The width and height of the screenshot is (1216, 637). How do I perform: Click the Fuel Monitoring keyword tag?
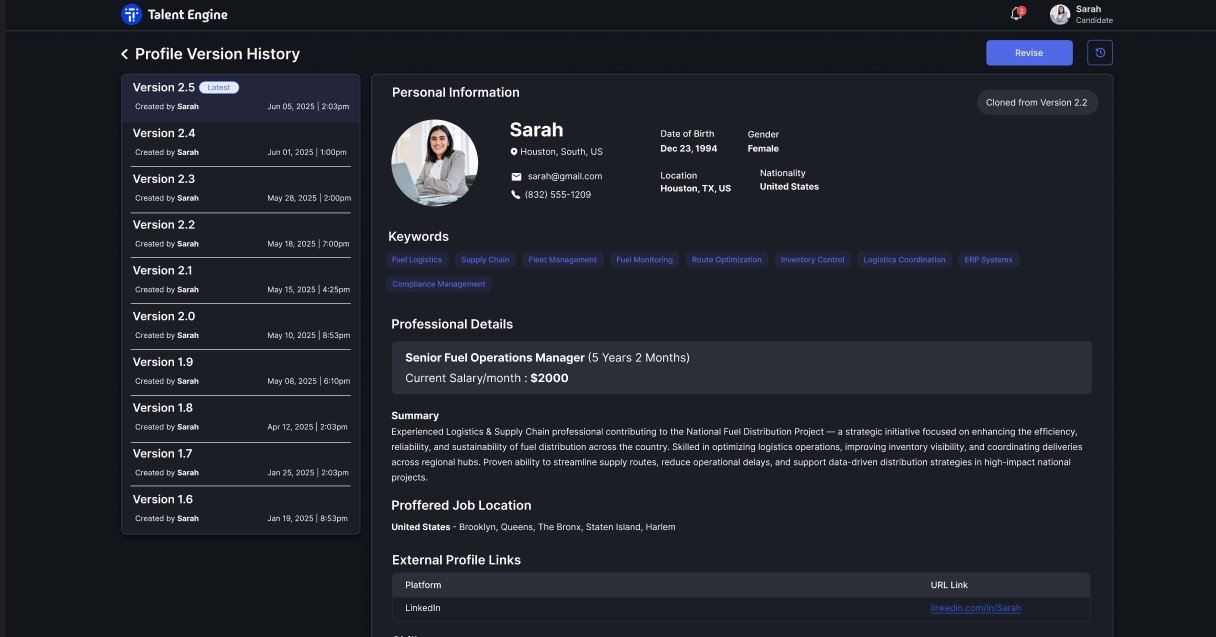pos(644,260)
